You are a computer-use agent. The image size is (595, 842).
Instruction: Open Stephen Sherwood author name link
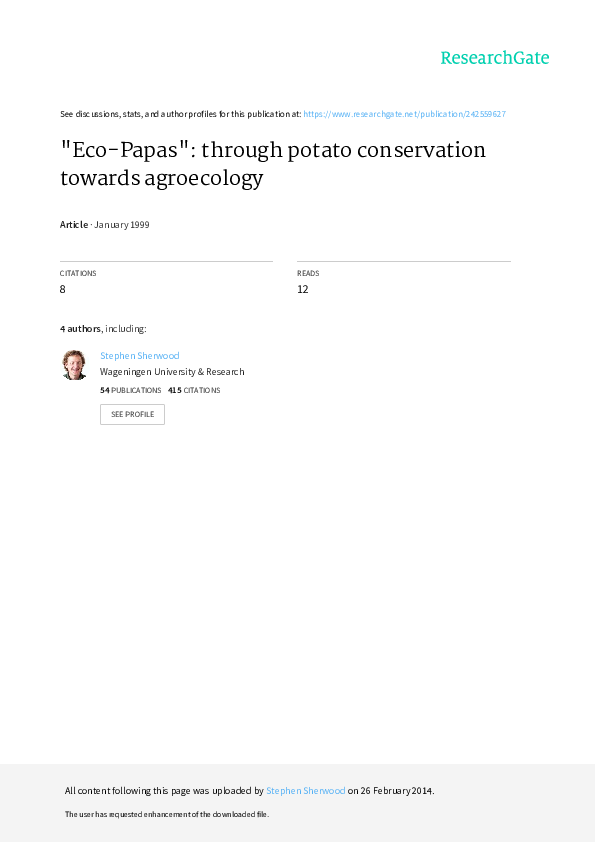tap(140, 355)
